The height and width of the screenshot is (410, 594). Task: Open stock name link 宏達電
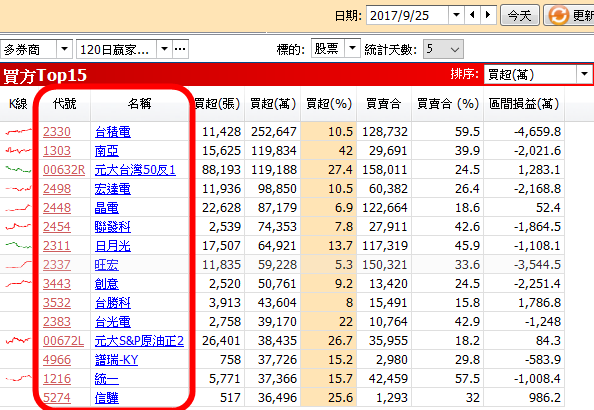(113, 189)
